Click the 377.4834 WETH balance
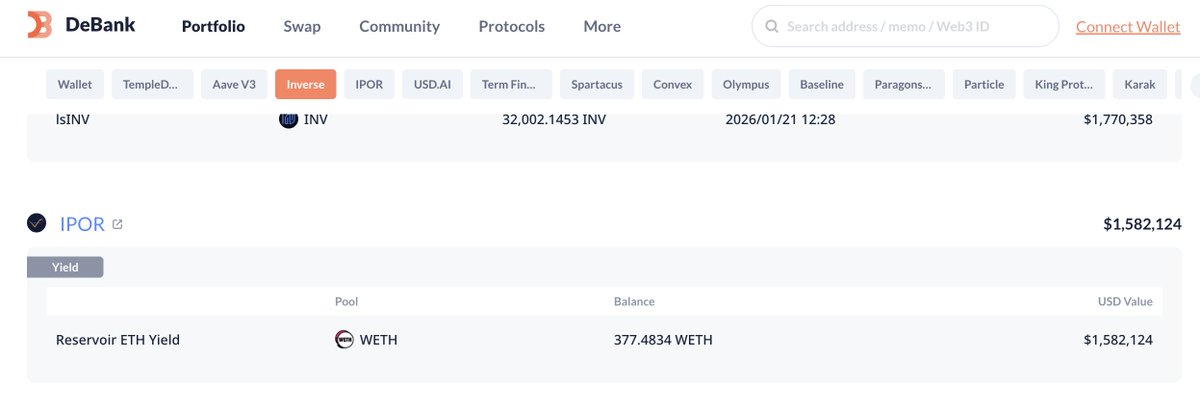This screenshot has width=1200, height=411. click(663, 340)
